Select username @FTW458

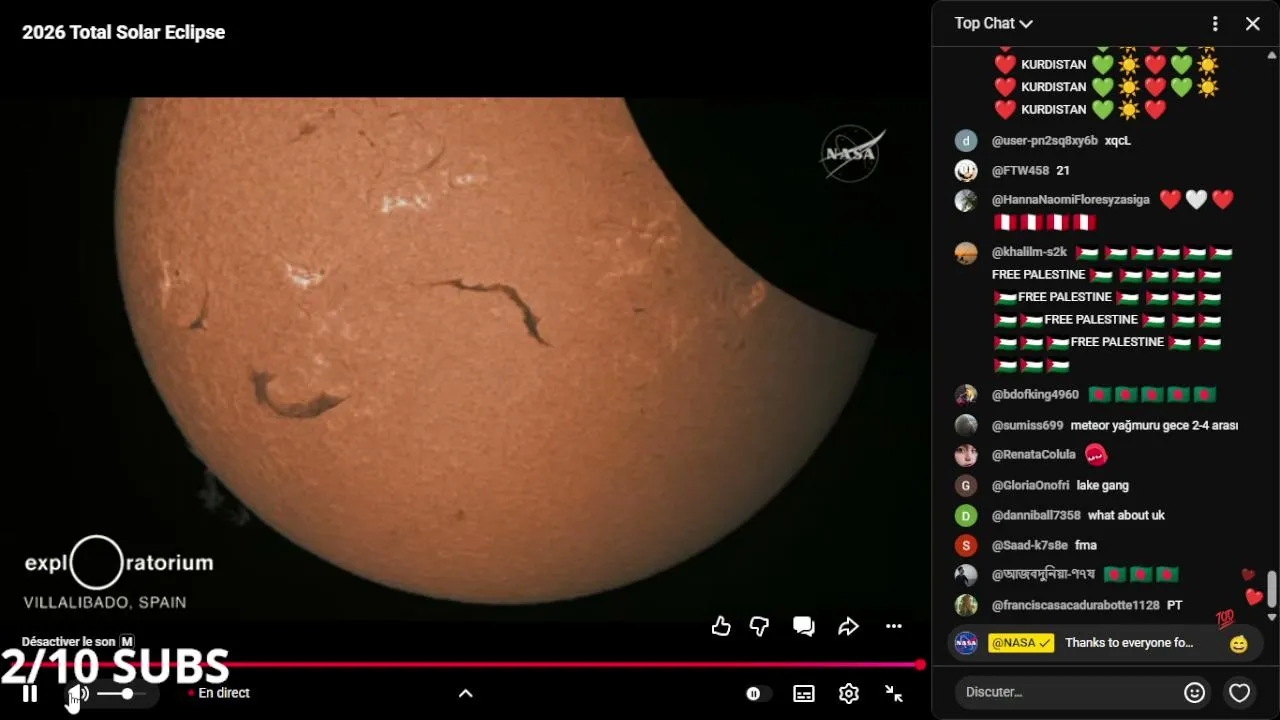pyautogui.click(x=1020, y=170)
